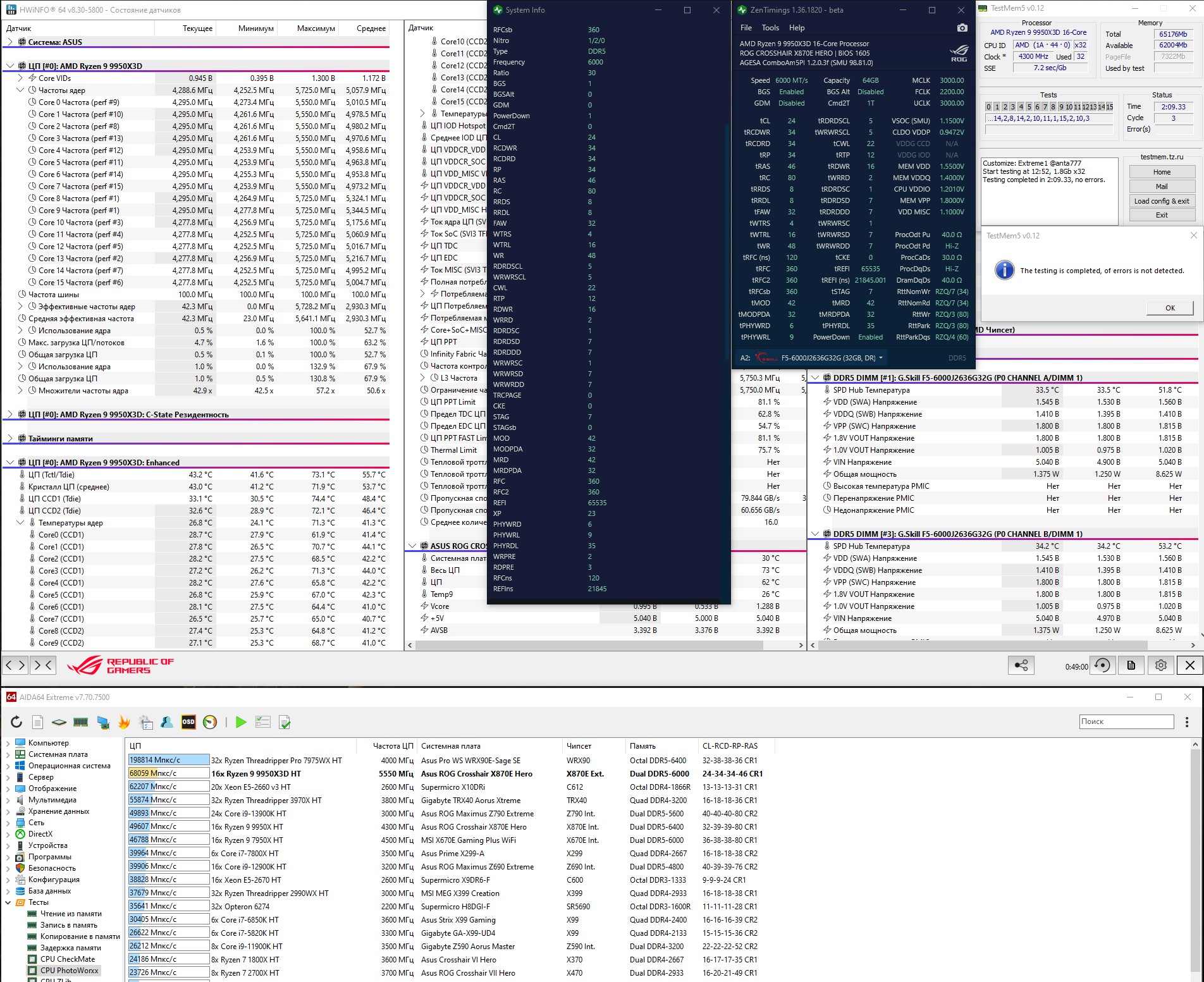The width and height of the screenshot is (1204, 982).
Task: Select Чтение из памяти benchmark in AIDA64
Action: coord(71,914)
